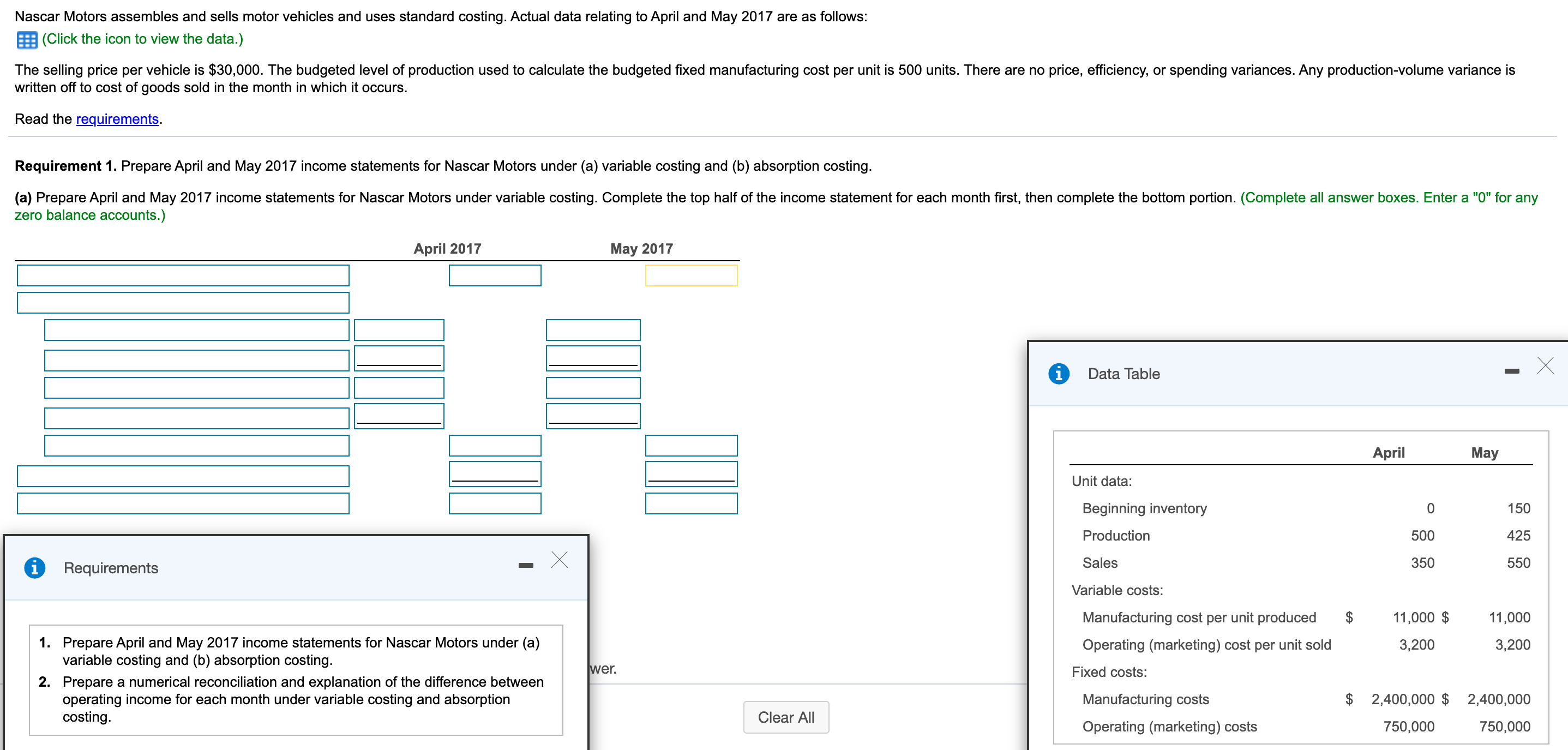Viewport: 1568px width, 750px height.
Task: Select the second row label input box
Action: coord(183,303)
